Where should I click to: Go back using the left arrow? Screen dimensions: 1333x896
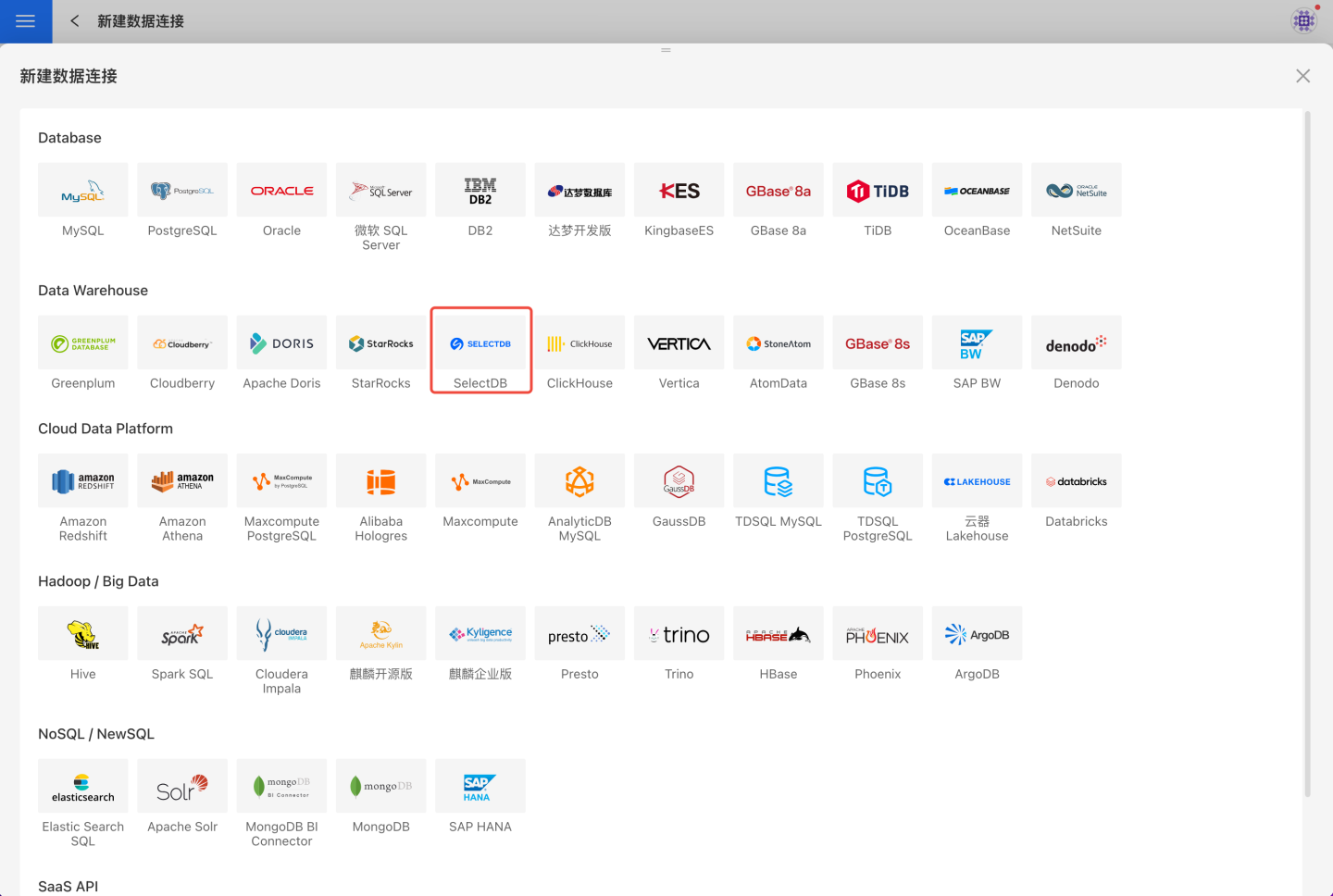click(x=75, y=21)
